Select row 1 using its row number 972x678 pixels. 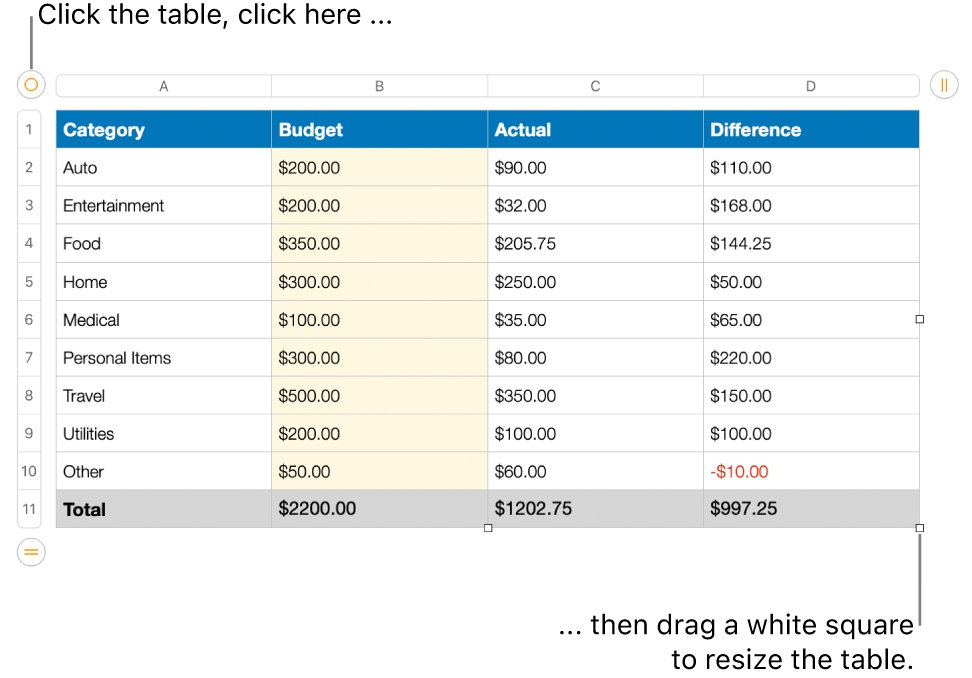coord(29,129)
